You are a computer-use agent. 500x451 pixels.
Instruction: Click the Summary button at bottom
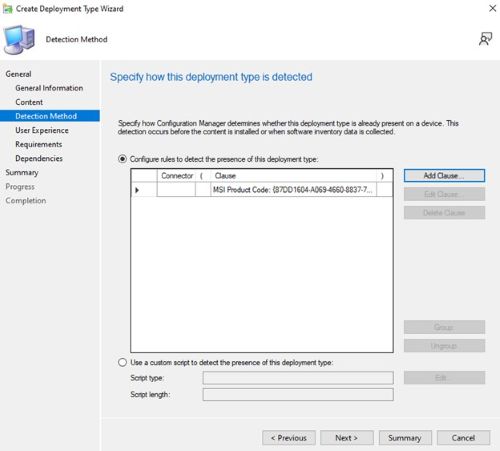405,438
